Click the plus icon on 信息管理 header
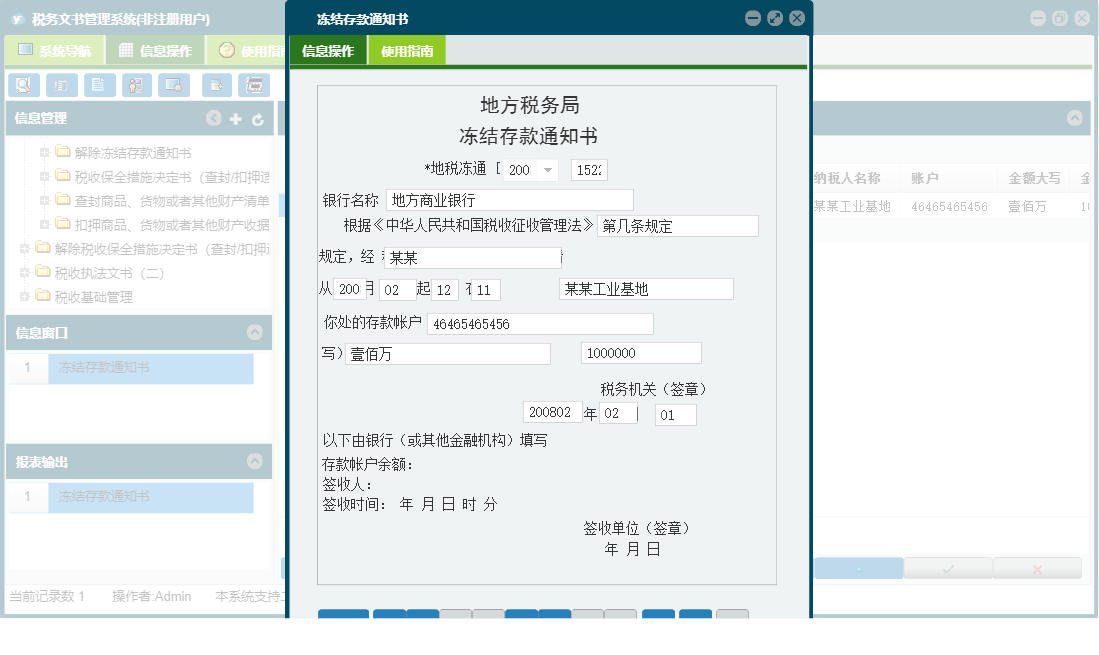The width and height of the screenshot is (1099, 655). tap(235, 118)
